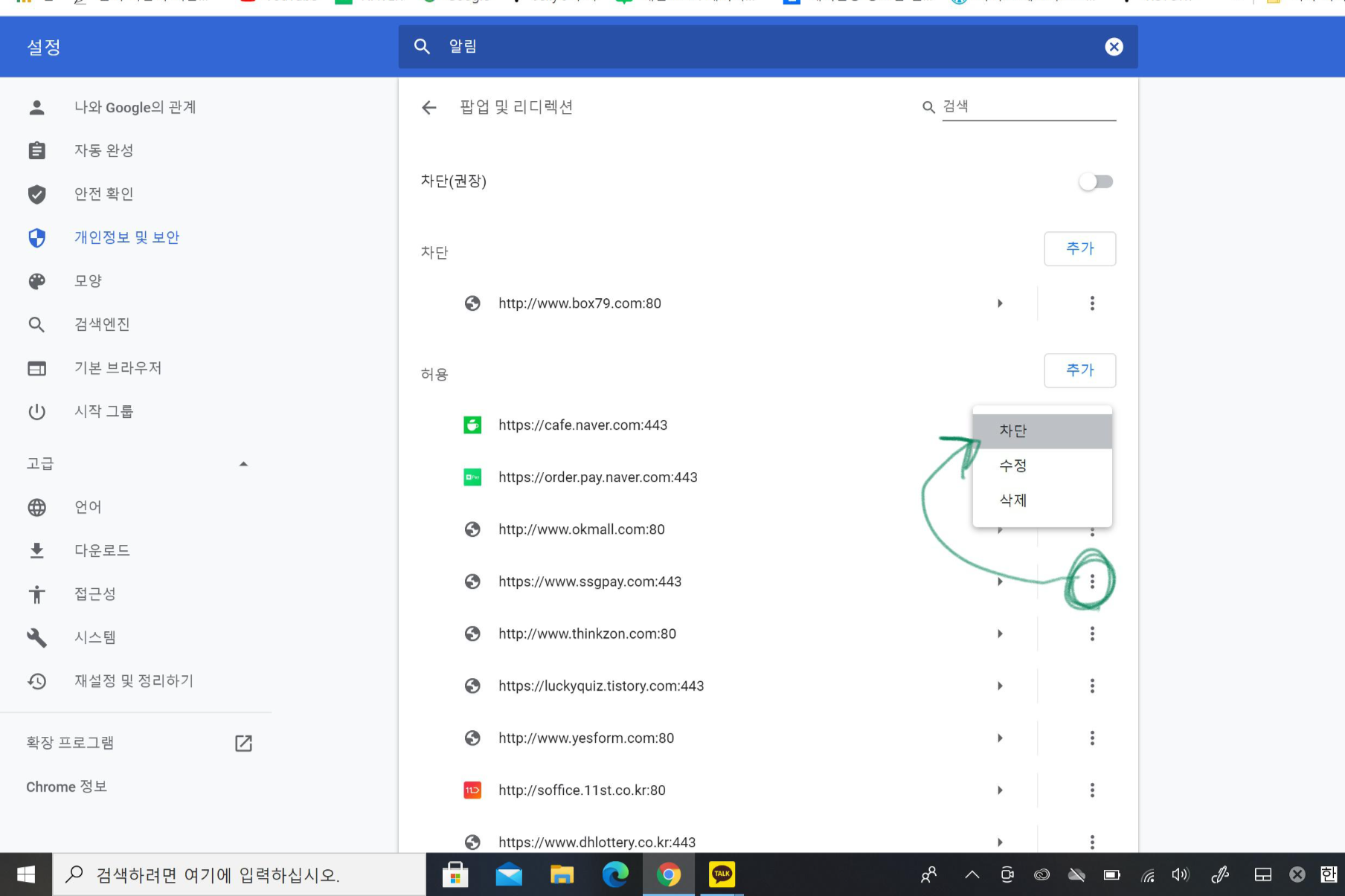Open more actions menu for www.dhlottery.co.kr
The image size is (1345, 896).
tap(1092, 842)
